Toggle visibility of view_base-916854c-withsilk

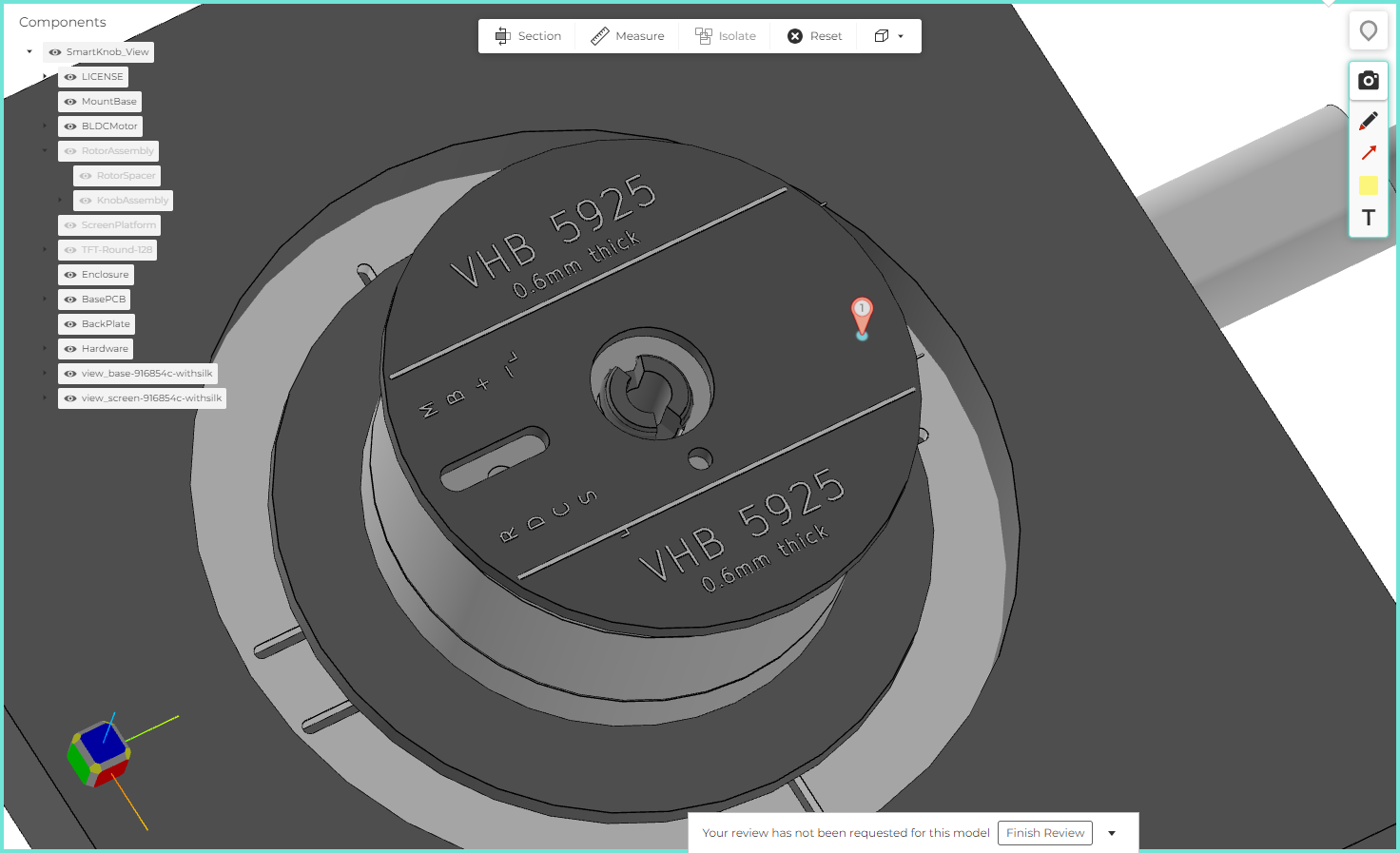(x=70, y=374)
